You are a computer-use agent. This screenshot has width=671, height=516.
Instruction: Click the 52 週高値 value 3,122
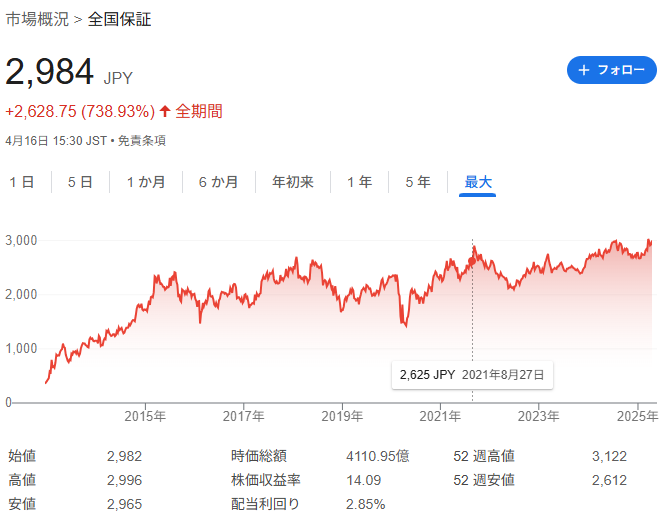point(609,457)
